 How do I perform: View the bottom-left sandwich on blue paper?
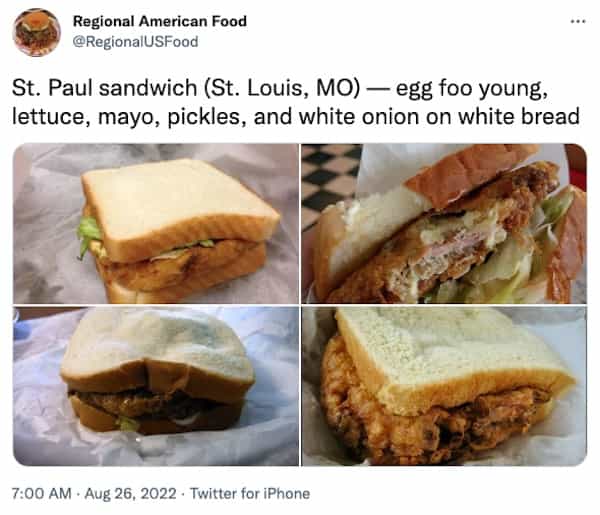coord(156,386)
